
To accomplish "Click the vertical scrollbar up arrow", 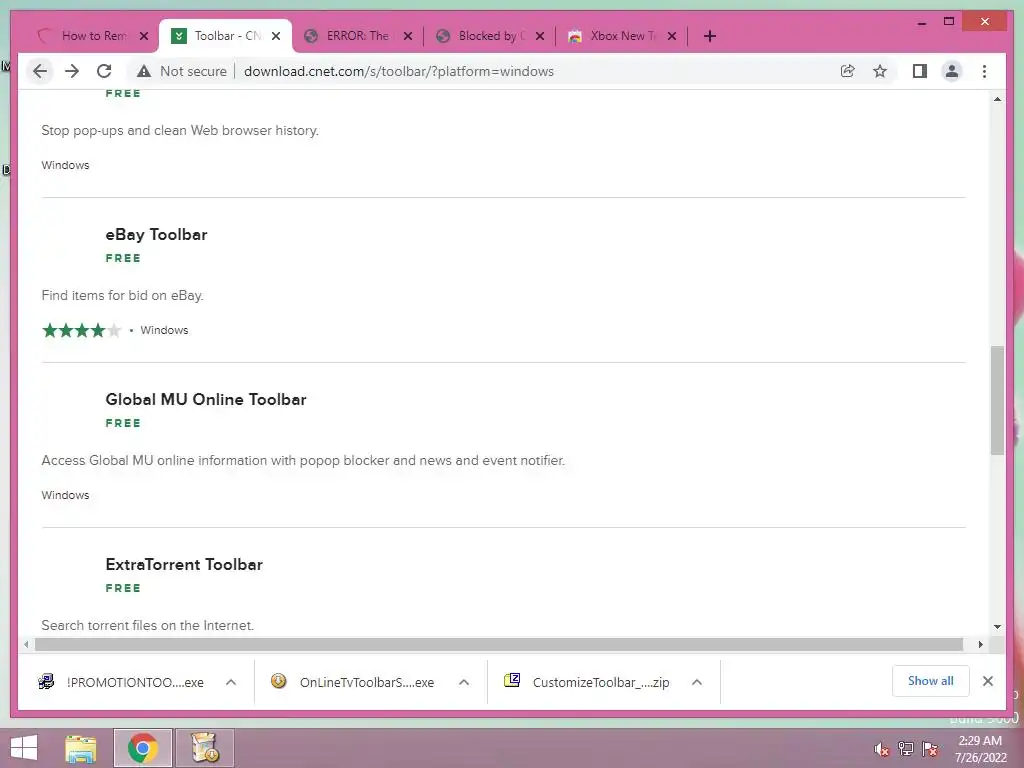I will point(997,99).
